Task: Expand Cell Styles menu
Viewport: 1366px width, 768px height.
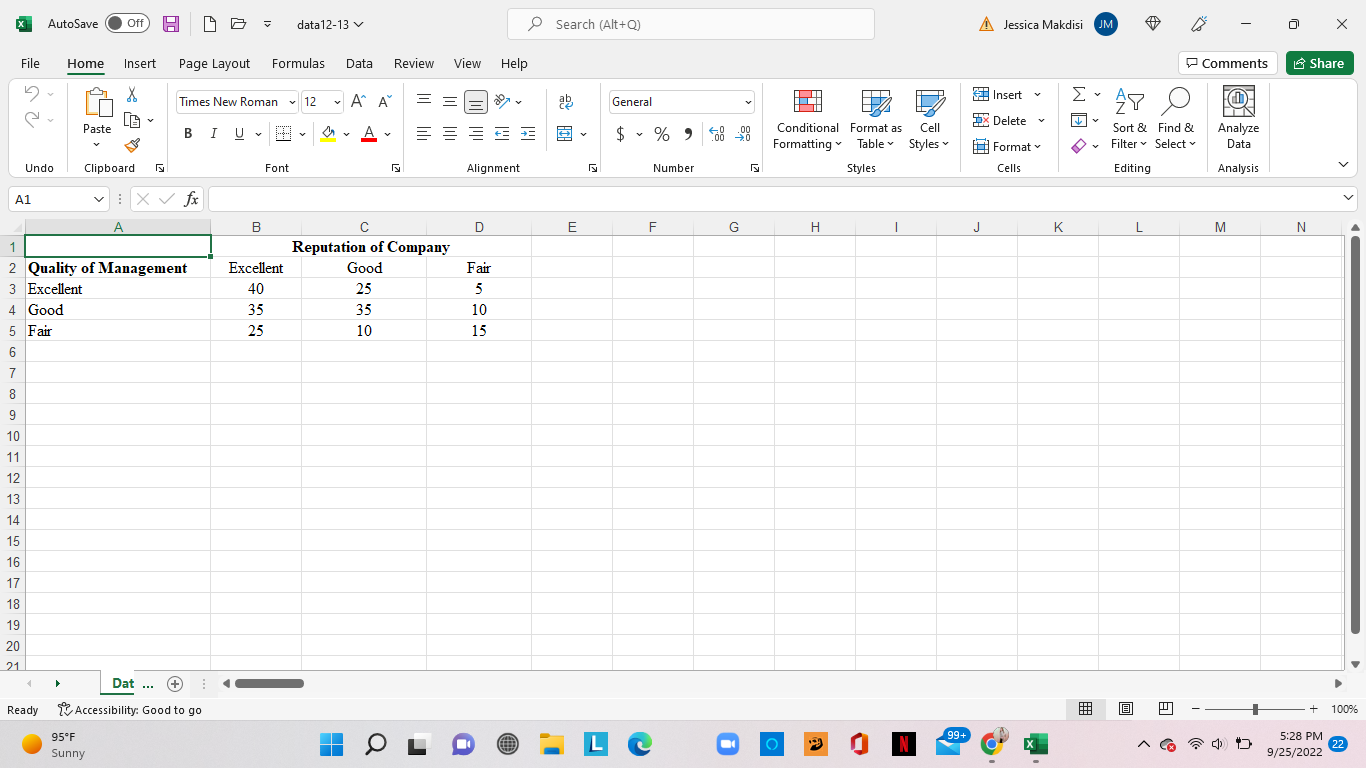Action: [x=930, y=119]
